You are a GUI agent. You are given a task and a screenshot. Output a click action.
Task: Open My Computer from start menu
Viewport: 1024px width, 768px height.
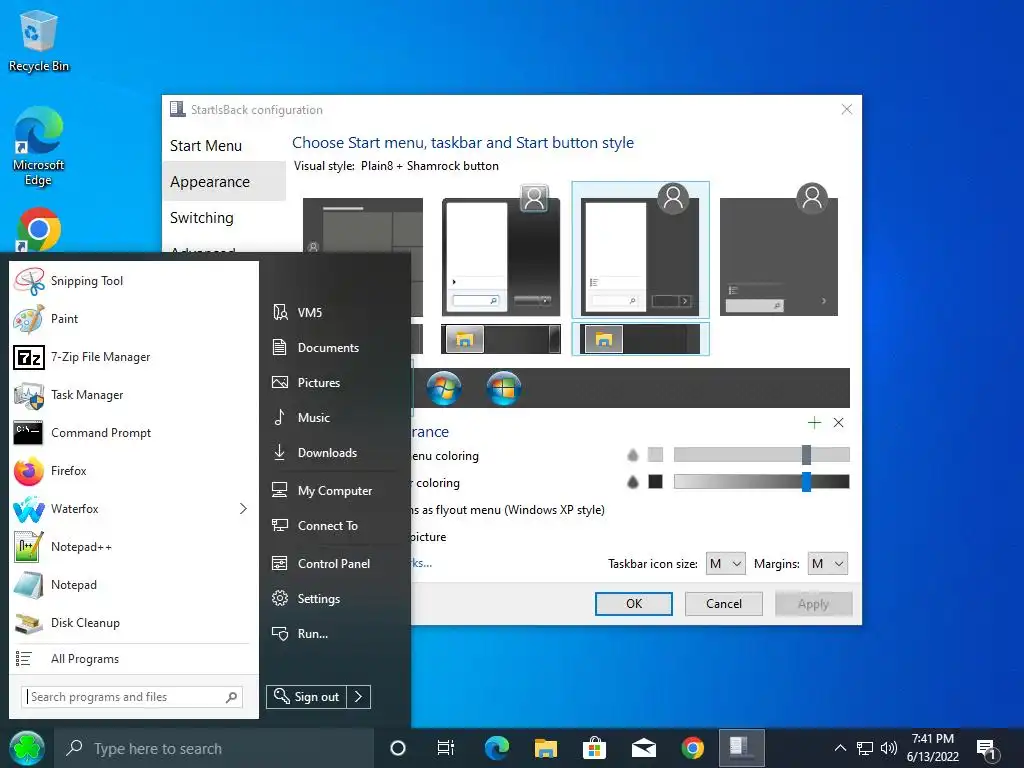pyautogui.click(x=333, y=490)
